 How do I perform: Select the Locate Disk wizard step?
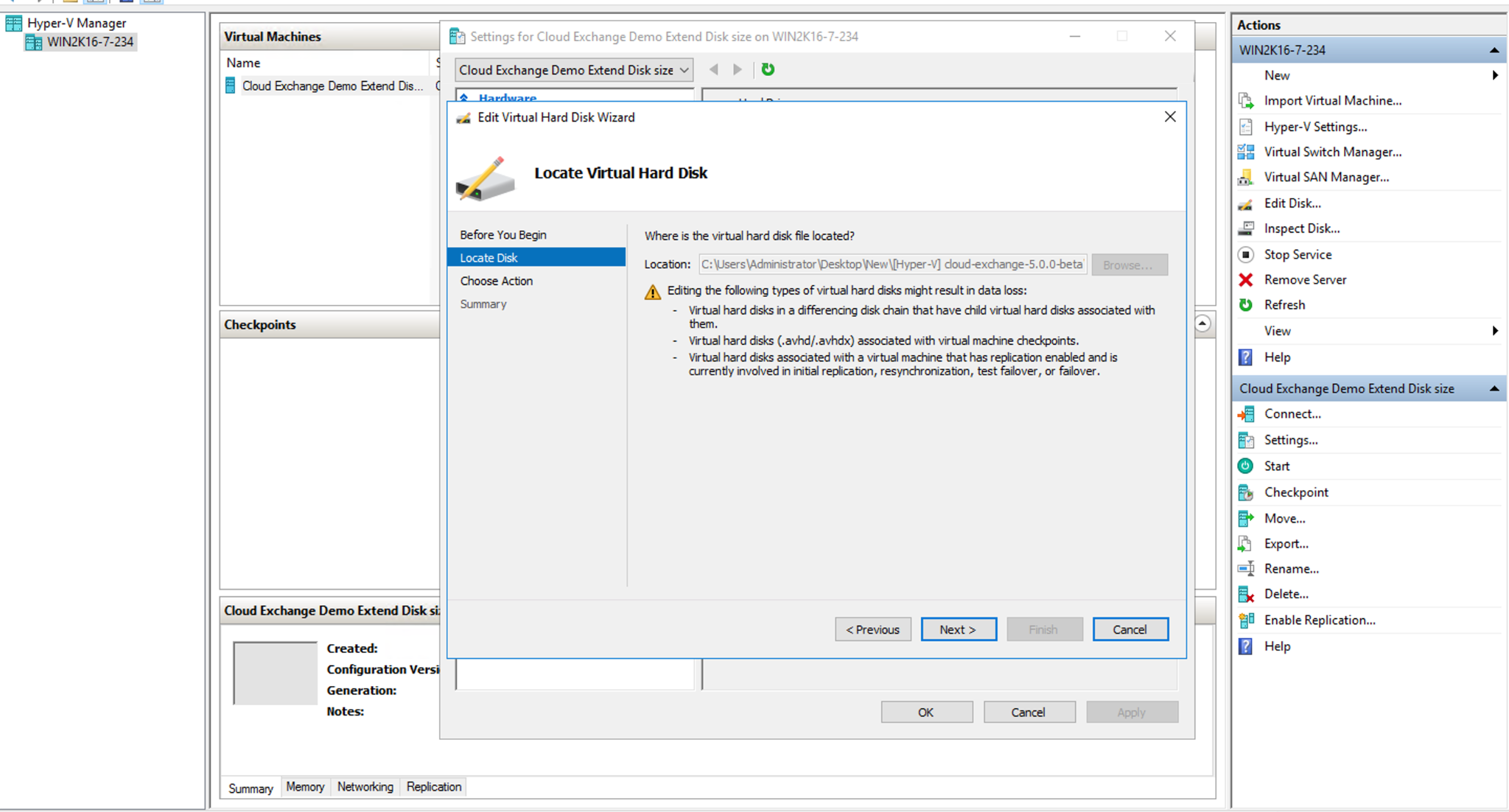point(536,258)
